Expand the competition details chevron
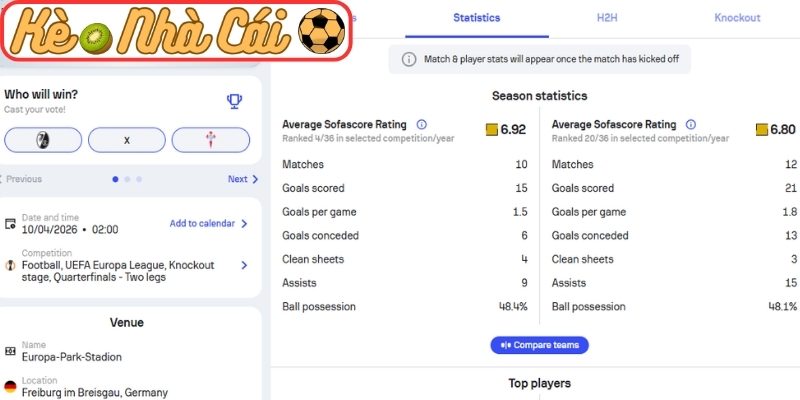800x400 pixels. (244, 265)
